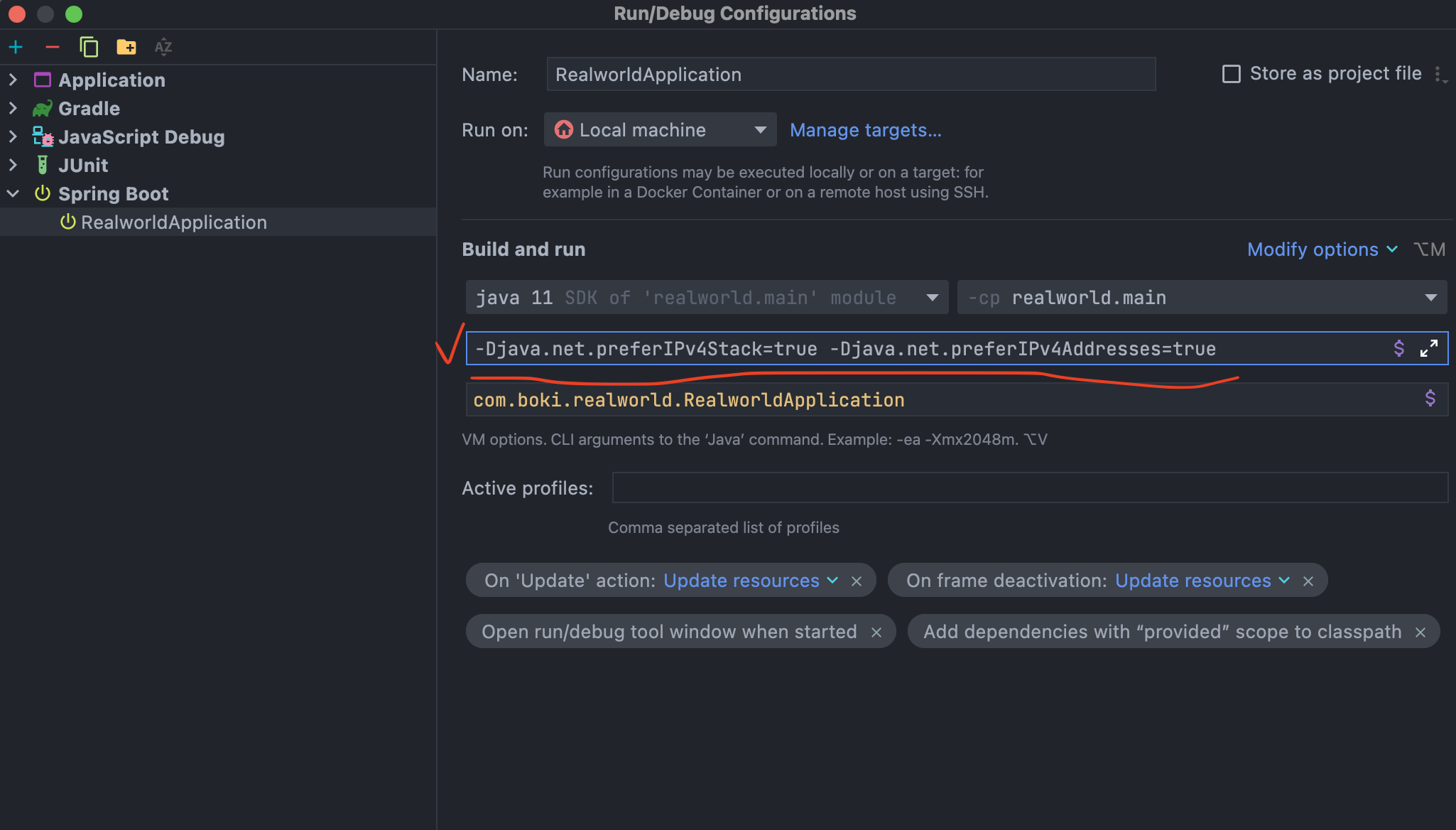This screenshot has height=830, width=1456.
Task: Open the Run on Local machine dropdown
Action: (x=660, y=130)
